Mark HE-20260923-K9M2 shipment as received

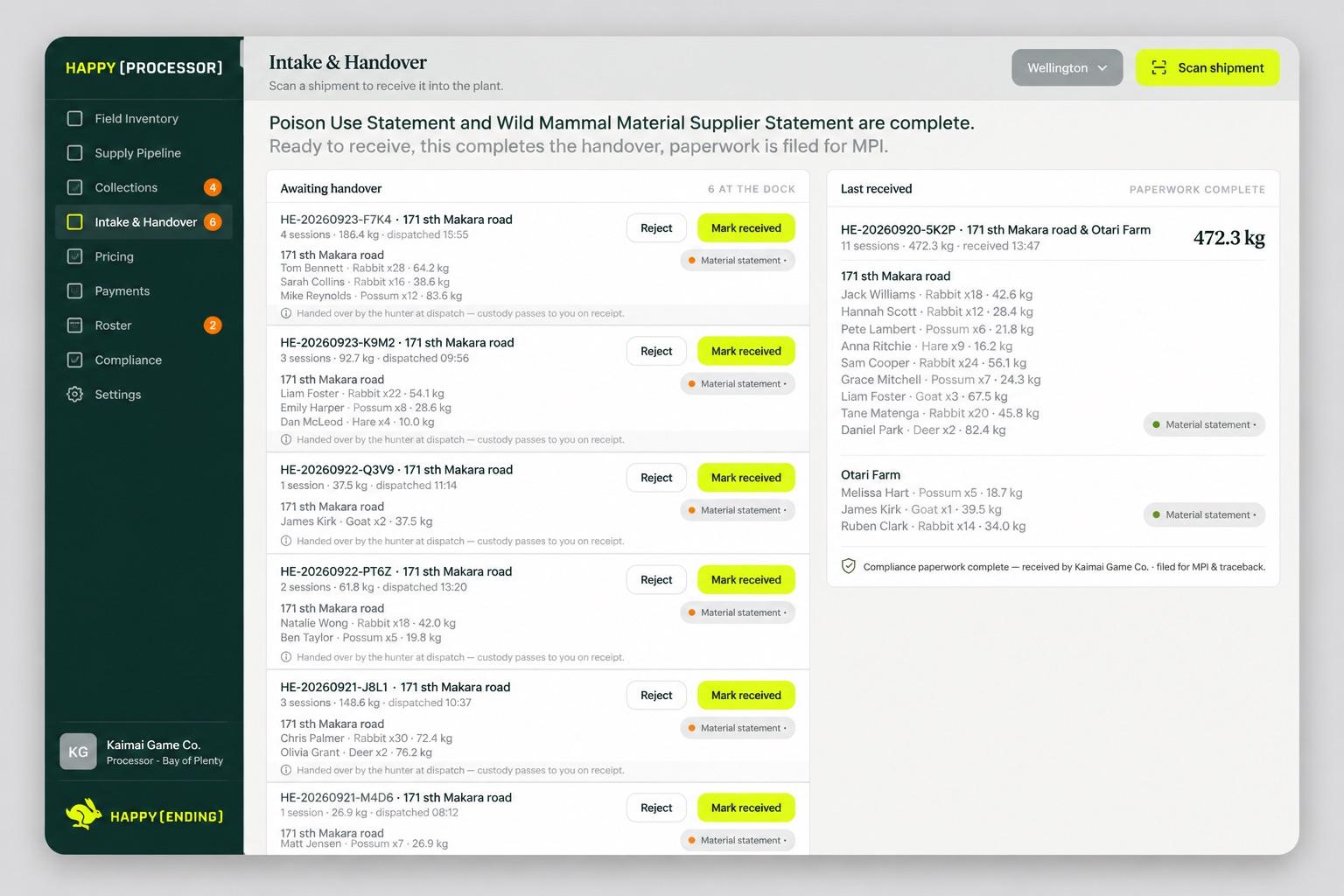tap(746, 351)
